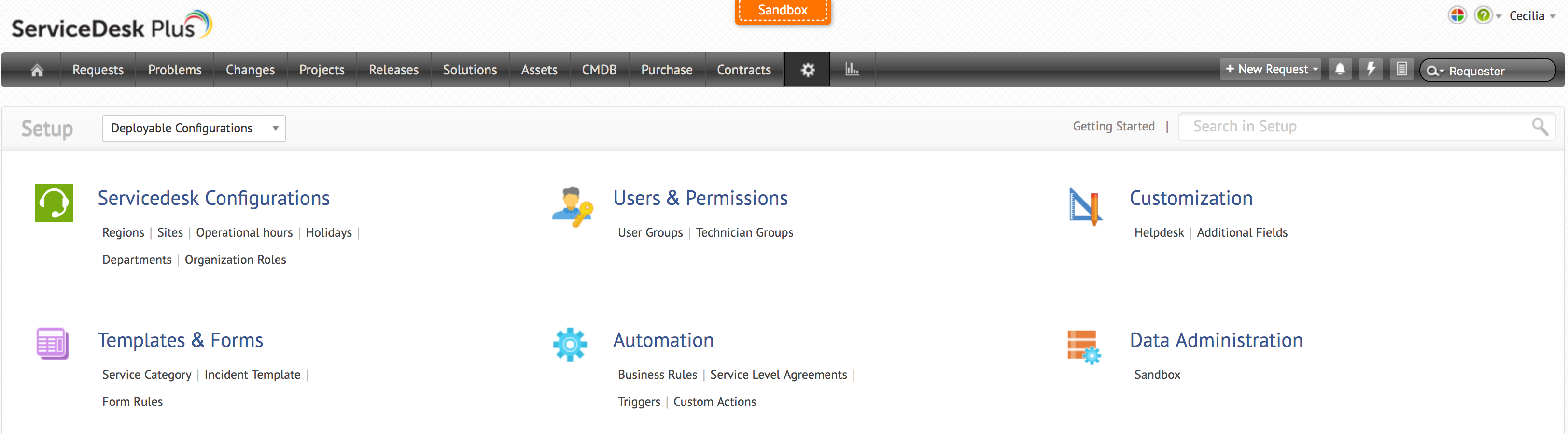Open Service Level Agreements link
The height and width of the screenshot is (434, 1568).
point(779,375)
